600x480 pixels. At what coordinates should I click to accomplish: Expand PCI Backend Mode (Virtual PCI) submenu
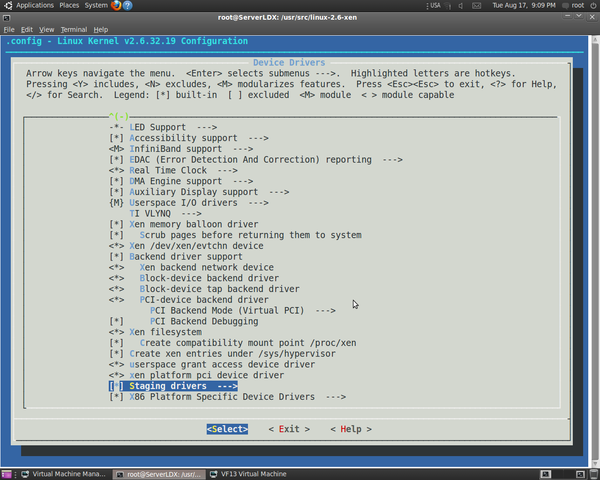(x=243, y=310)
